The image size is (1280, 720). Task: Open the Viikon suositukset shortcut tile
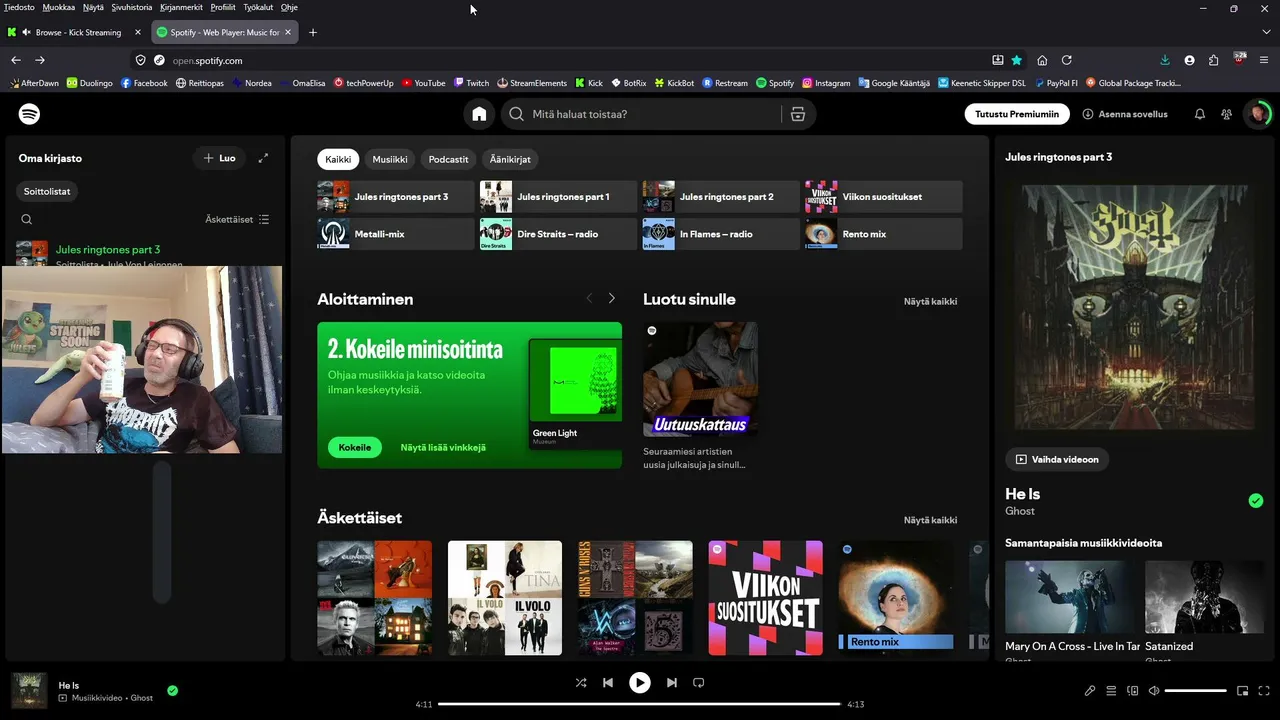click(x=884, y=197)
